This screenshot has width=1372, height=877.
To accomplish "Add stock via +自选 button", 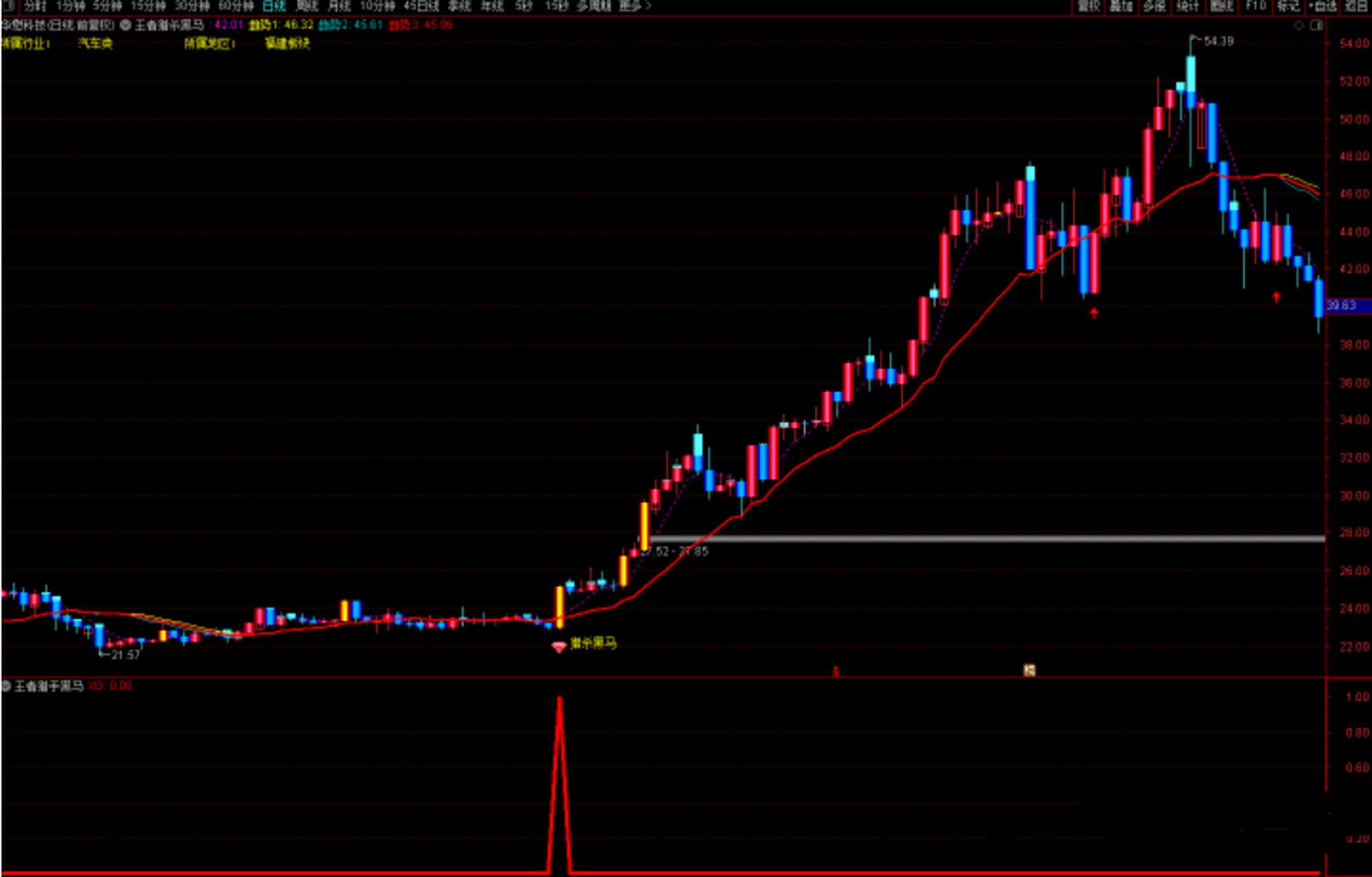I will 1323,6.
